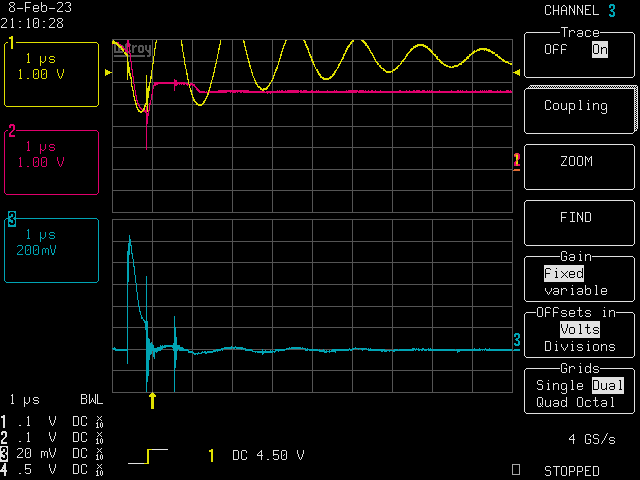
Task: Click the yellow trigger position arrow below grid
Action: [152, 400]
